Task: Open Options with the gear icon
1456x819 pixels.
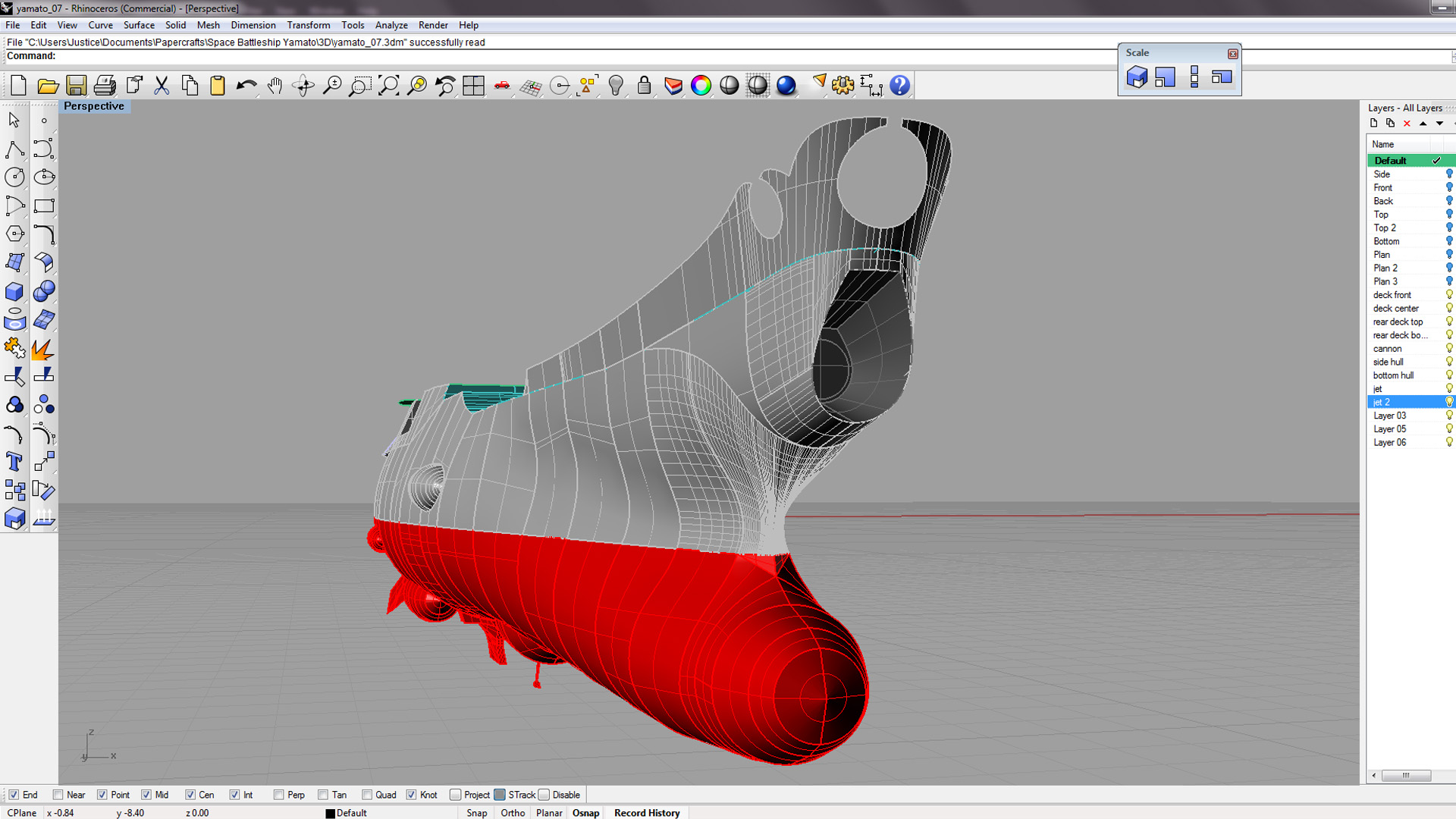Action: point(843,85)
